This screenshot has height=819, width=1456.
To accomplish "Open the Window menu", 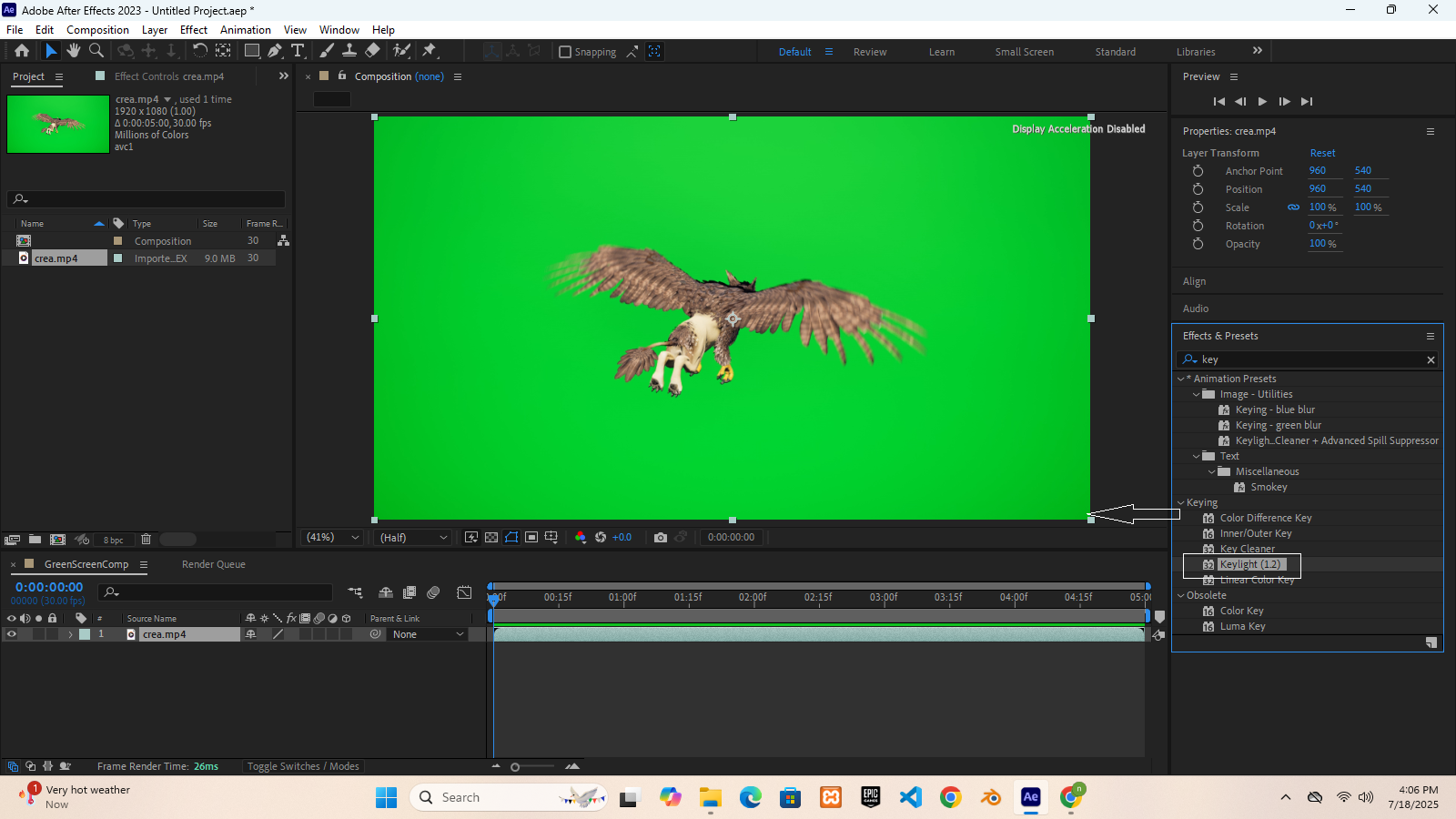I will point(339,29).
